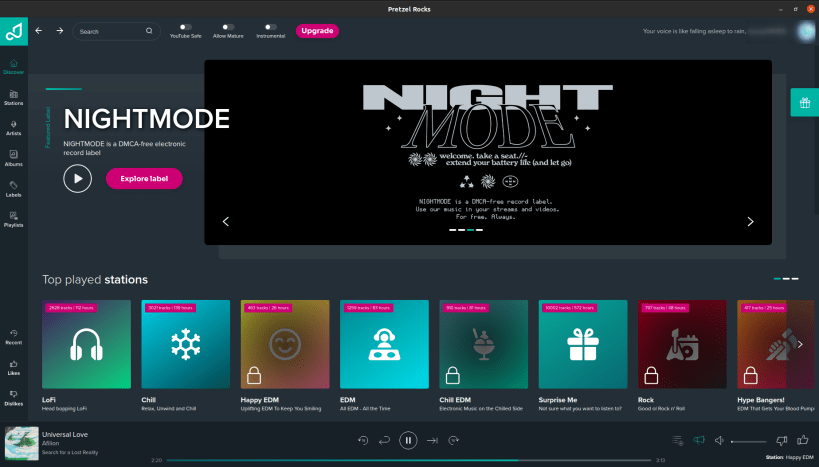The height and width of the screenshot is (467, 819).
Task: Adjust the volume slider
Action: [748, 441]
